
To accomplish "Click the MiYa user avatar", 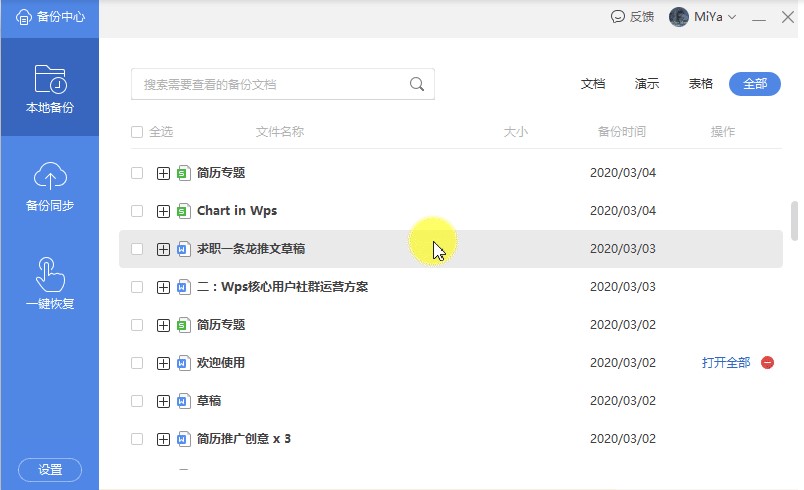I will coord(679,17).
